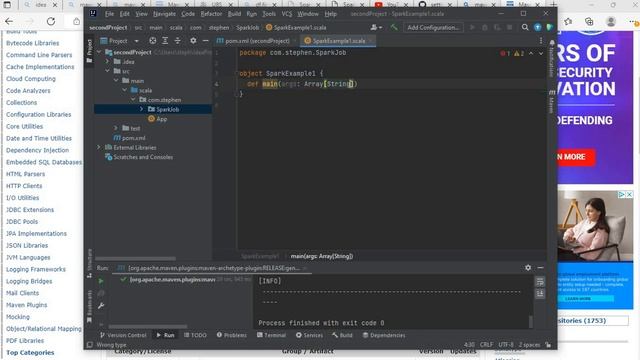The height and width of the screenshot is (360, 640).
Task: Go back in the browser
Action: click(9, 21)
